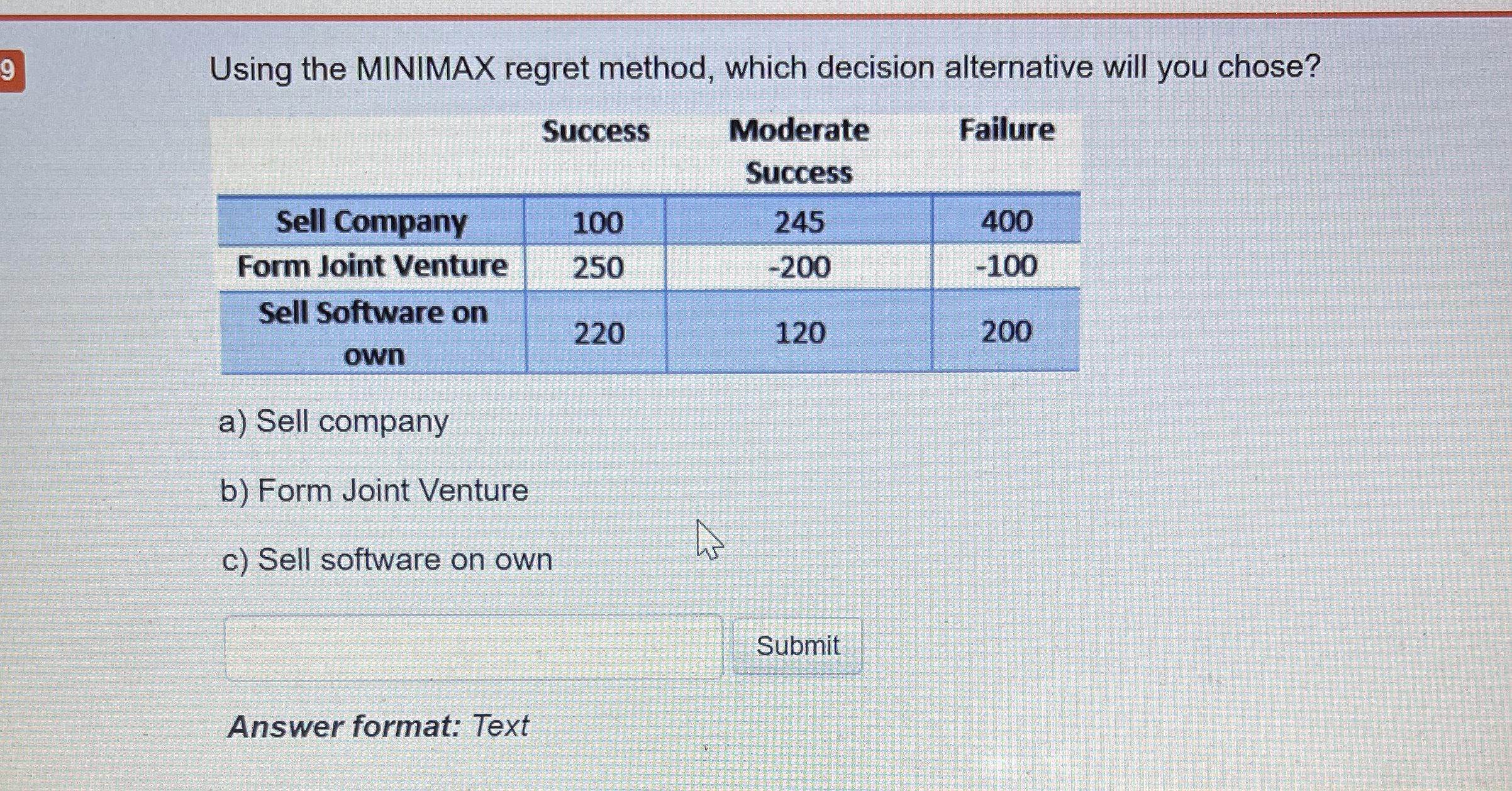Image resolution: width=1512 pixels, height=791 pixels.
Task: Click the cell containing value 245
Action: (x=799, y=221)
